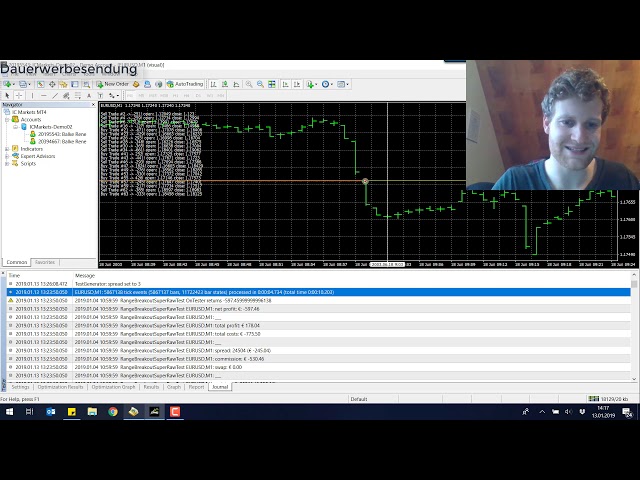Expand the Scripts node in Navigator
Image resolution: width=640 pixels, height=480 pixels.
(5, 163)
